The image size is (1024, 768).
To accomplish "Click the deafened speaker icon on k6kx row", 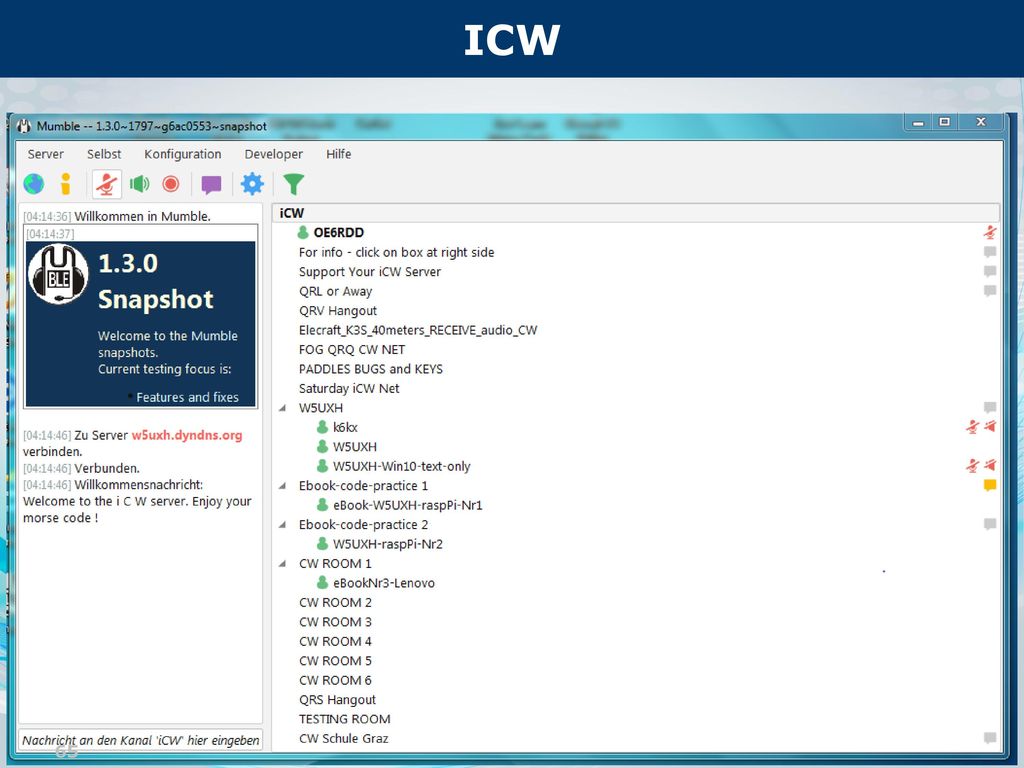I will click(990, 427).
